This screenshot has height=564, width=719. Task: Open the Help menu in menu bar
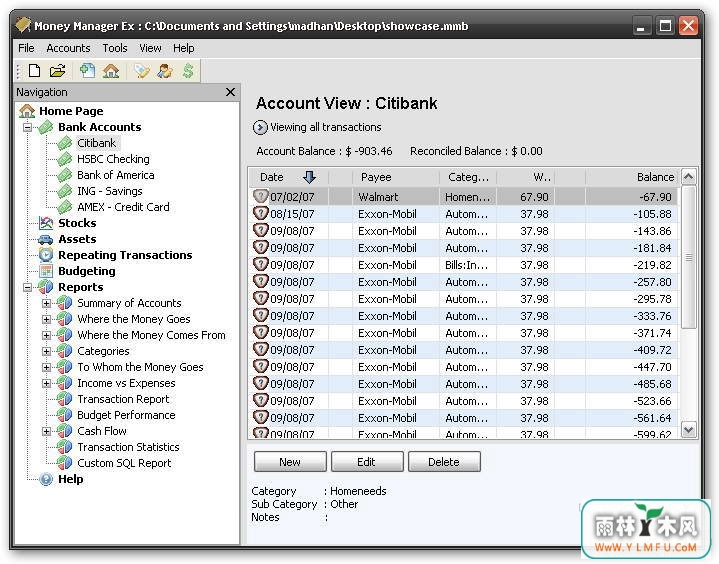183,48
